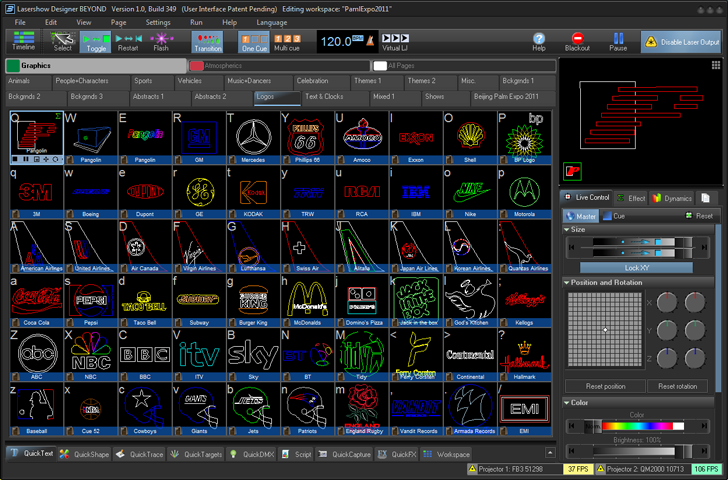This screenshot has width=728, height=480.
Task: Open the Help icon
Action: click(x=539, y=41)
